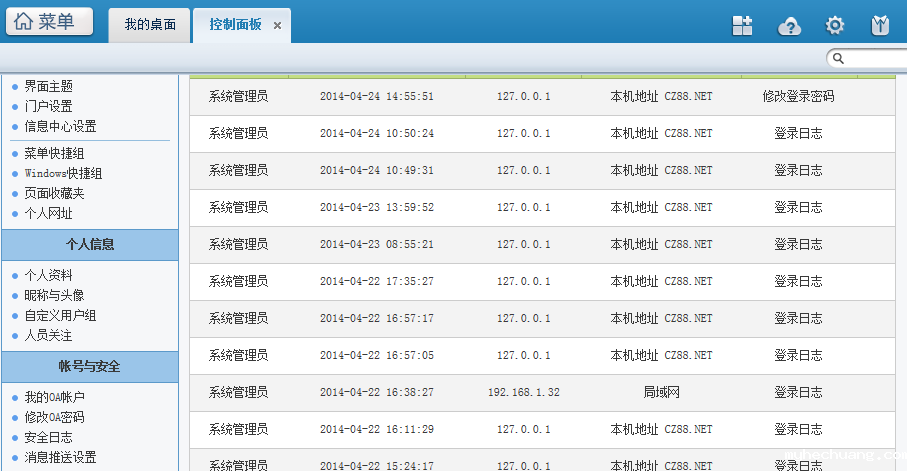Go to 菜单快捷组 settings
Viewport: 907px width, 471px height.
click(x=54, y=153)
